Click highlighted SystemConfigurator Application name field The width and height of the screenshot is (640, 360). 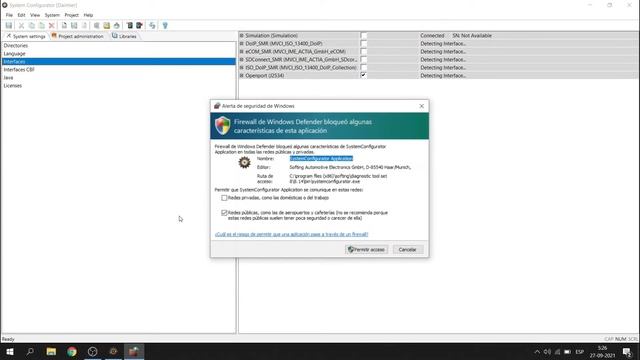(321, 158)
